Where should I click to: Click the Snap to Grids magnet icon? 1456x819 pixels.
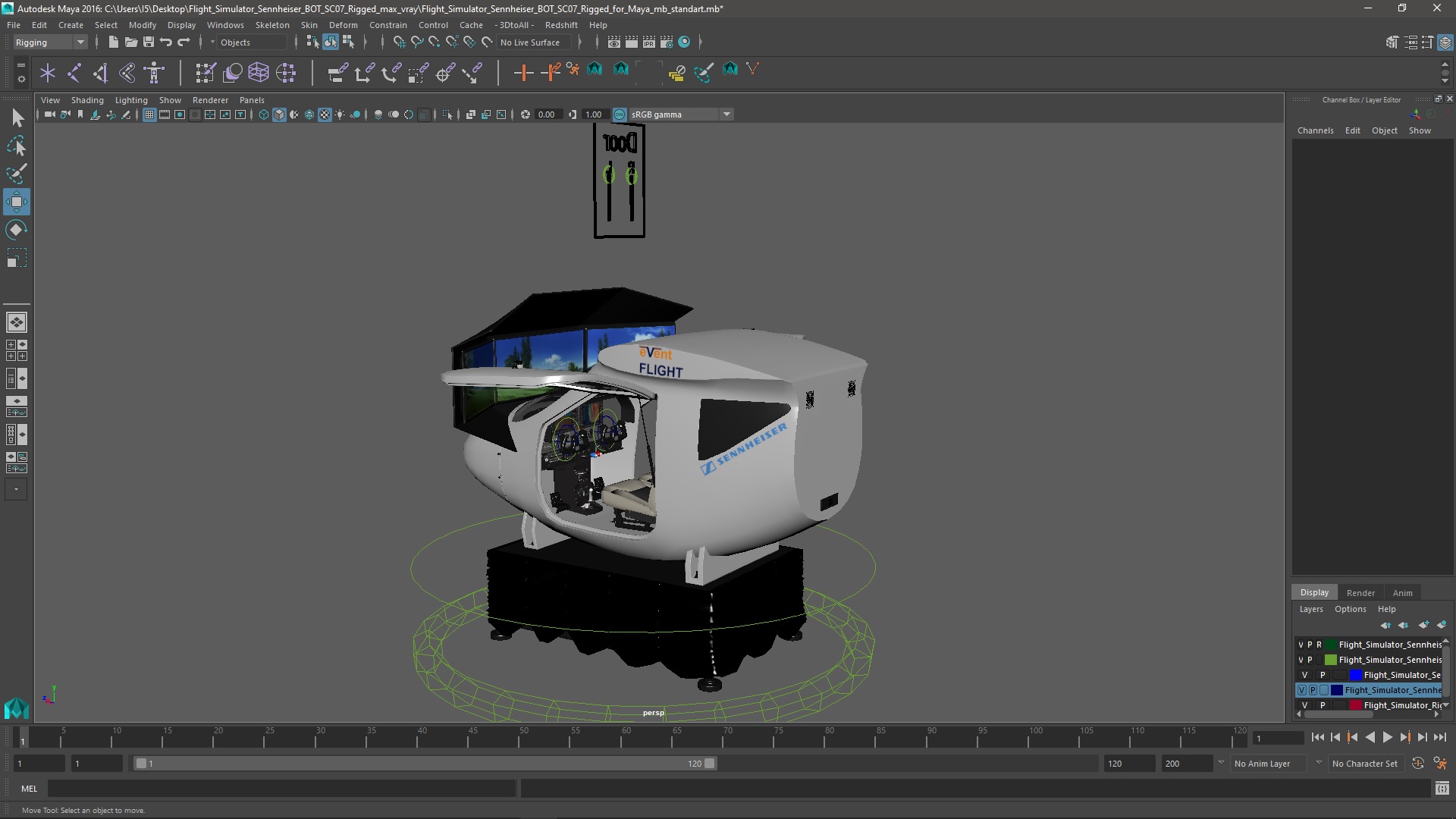pyautogui.click(x=399, y=42)
